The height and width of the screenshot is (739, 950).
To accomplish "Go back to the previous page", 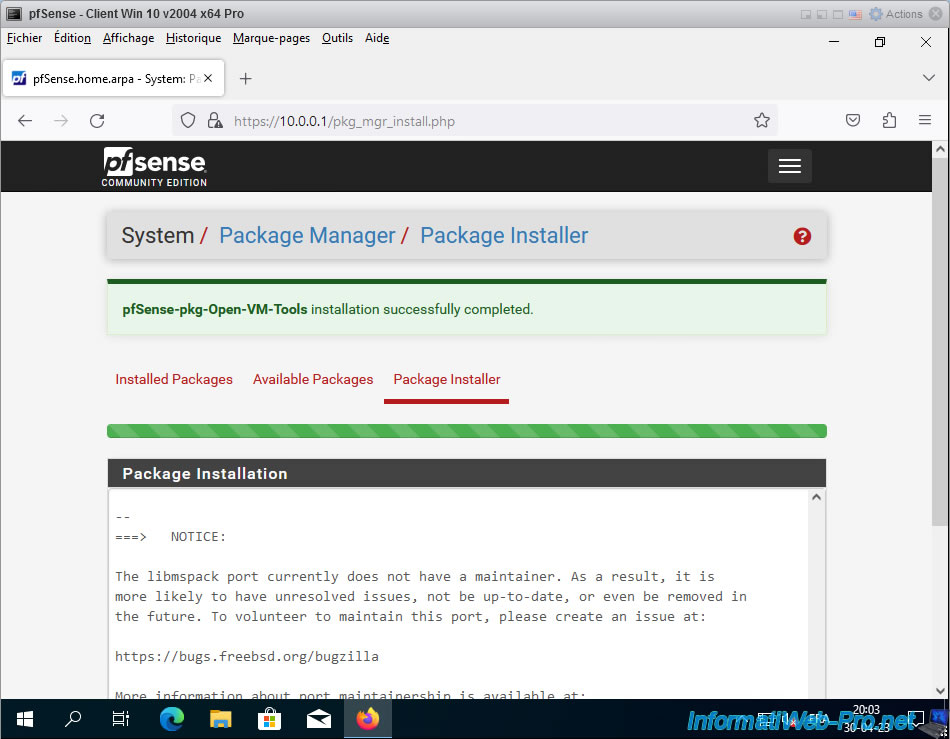I will point(25,121).
